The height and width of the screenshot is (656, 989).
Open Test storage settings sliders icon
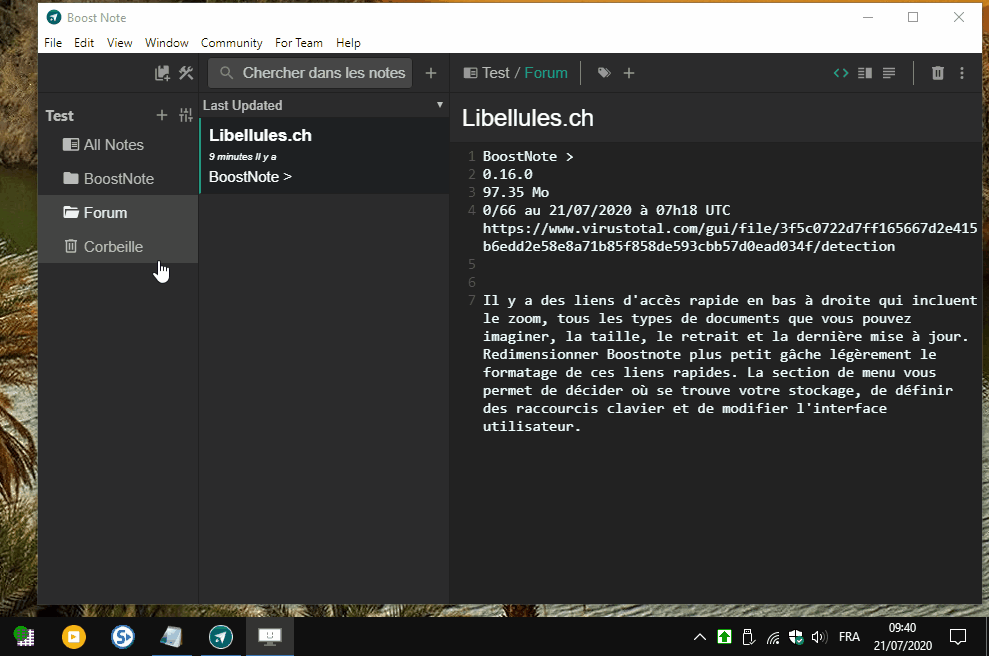[186, 115]
